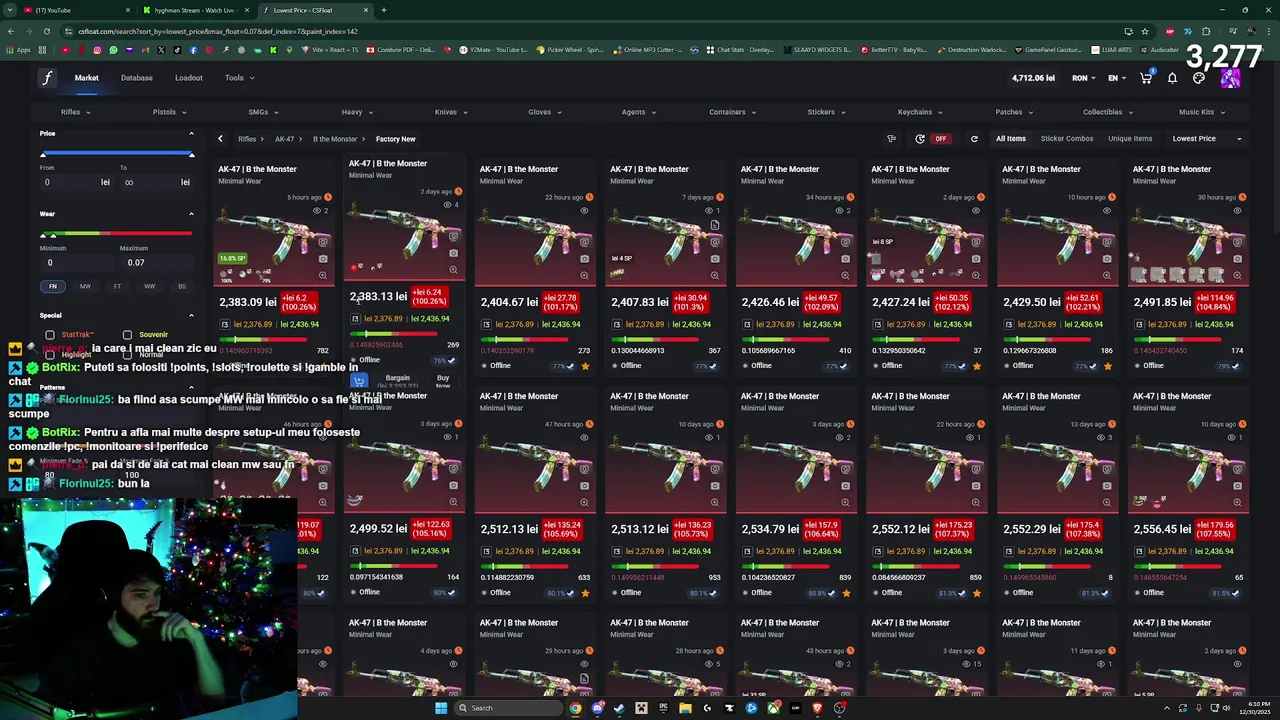Switch to the Loadout tab
The image size is (1280, 720).
[189, 78]
